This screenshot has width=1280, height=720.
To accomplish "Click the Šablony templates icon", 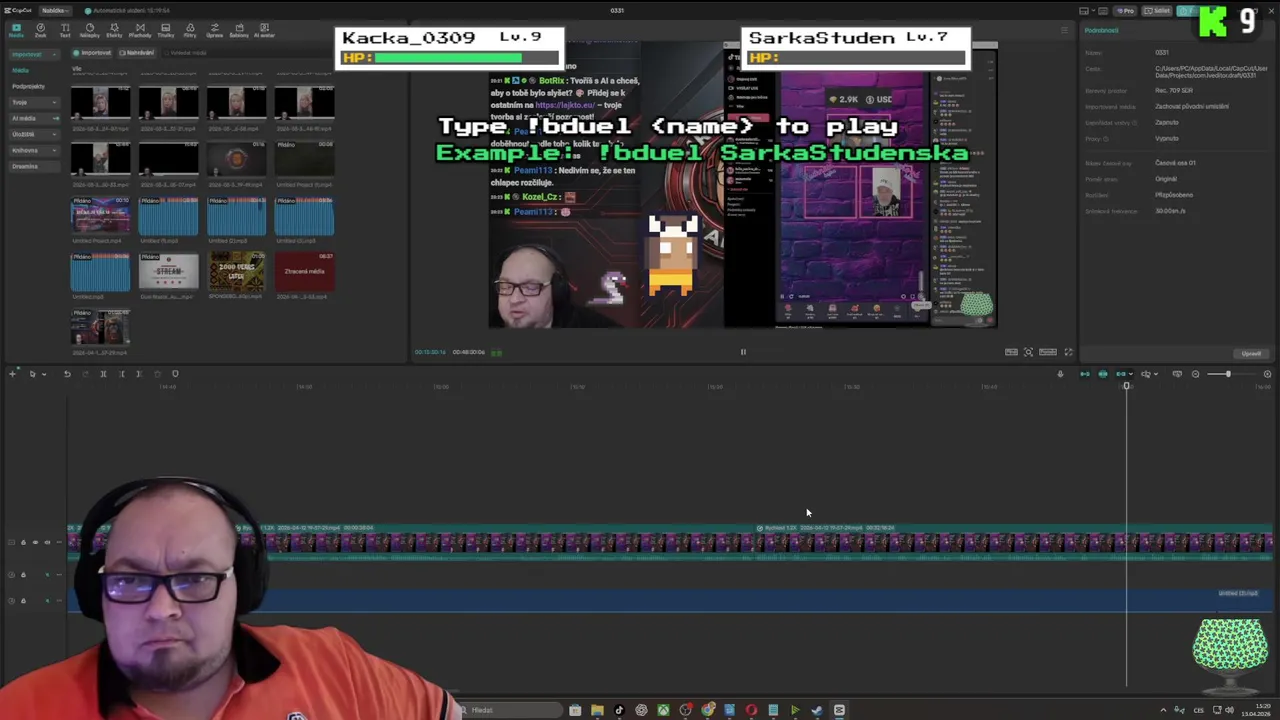I will tap(239, 30).
